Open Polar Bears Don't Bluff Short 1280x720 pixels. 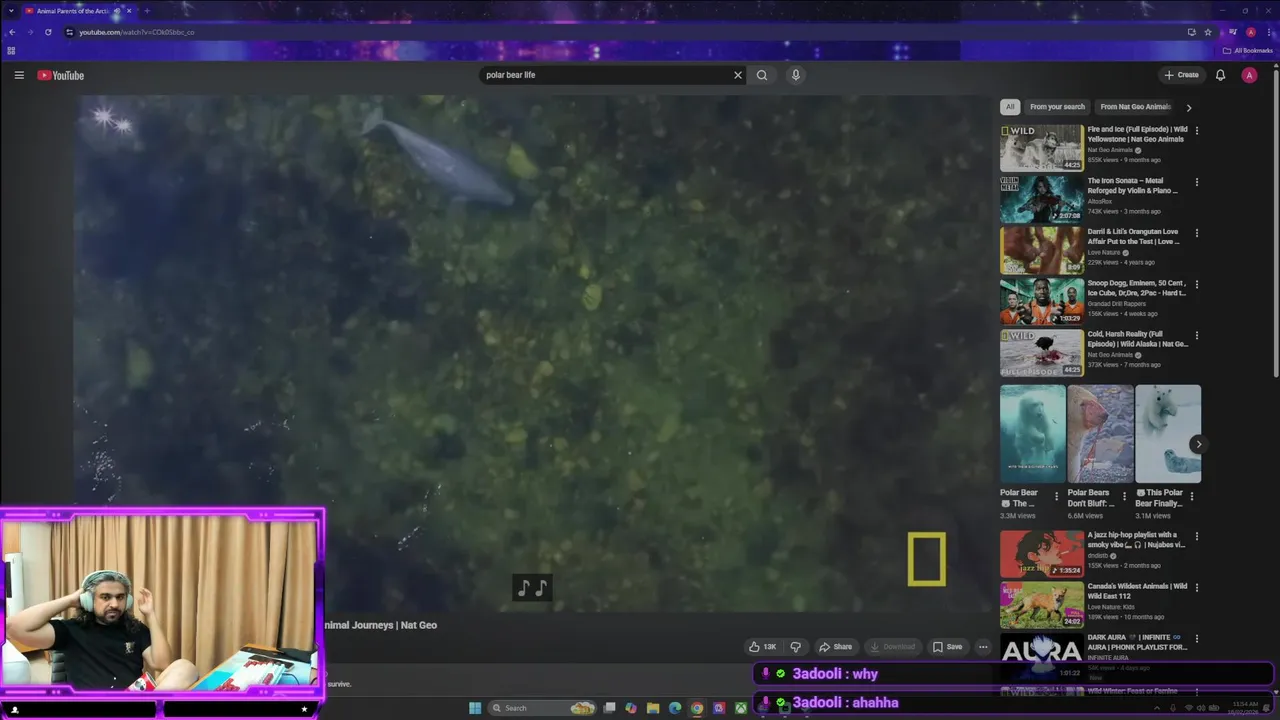coord(1100,434)
